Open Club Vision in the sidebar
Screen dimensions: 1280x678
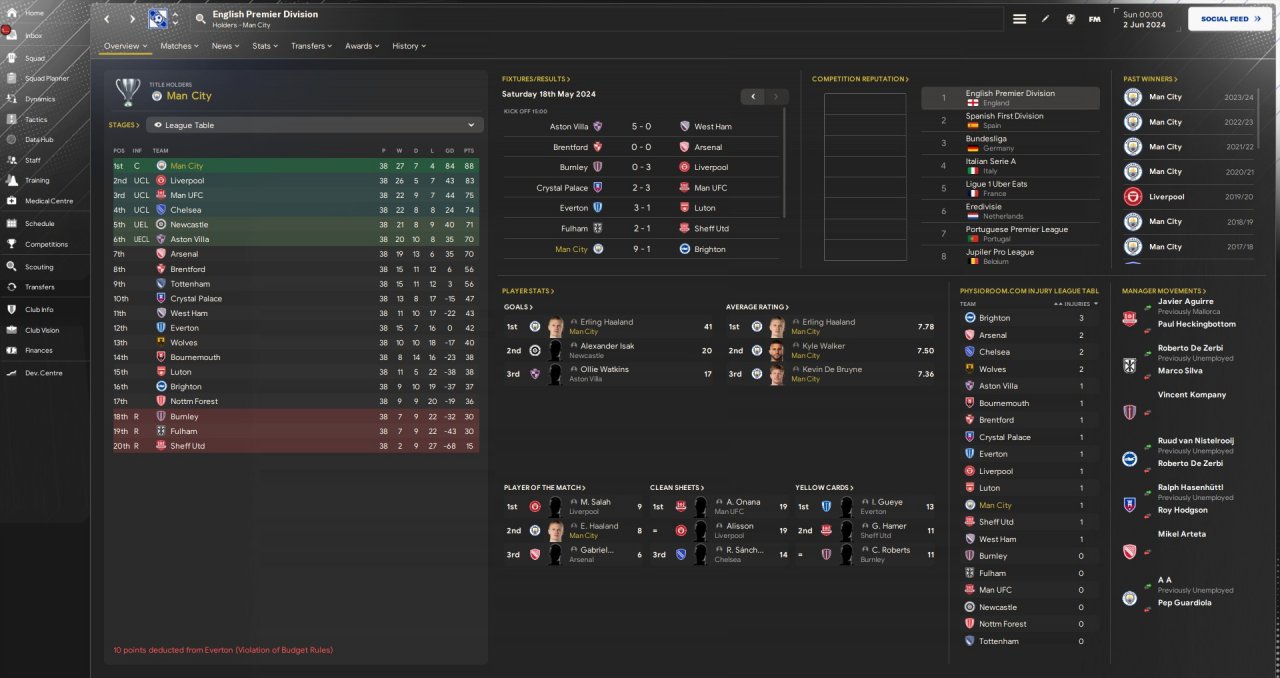42,330
